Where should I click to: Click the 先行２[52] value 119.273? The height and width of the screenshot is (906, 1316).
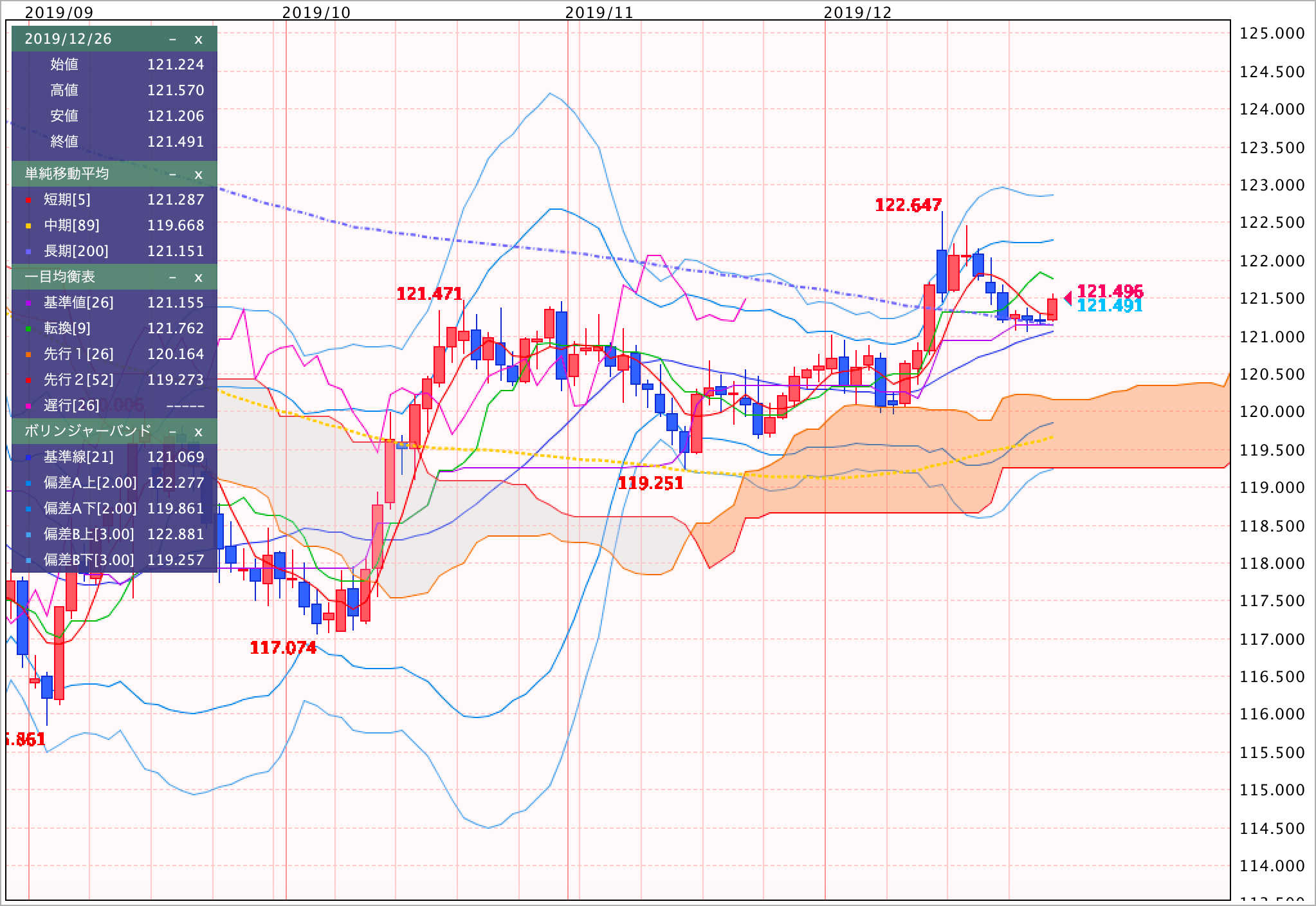click(x=176, y=380)
